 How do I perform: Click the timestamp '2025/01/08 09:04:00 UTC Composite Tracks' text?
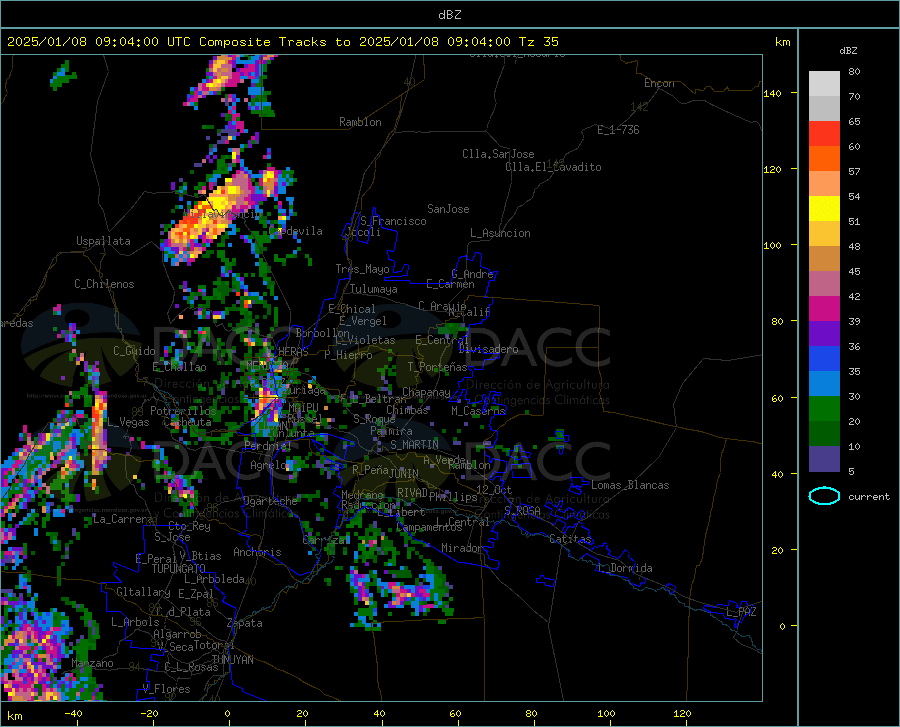[x=174, y=42]
